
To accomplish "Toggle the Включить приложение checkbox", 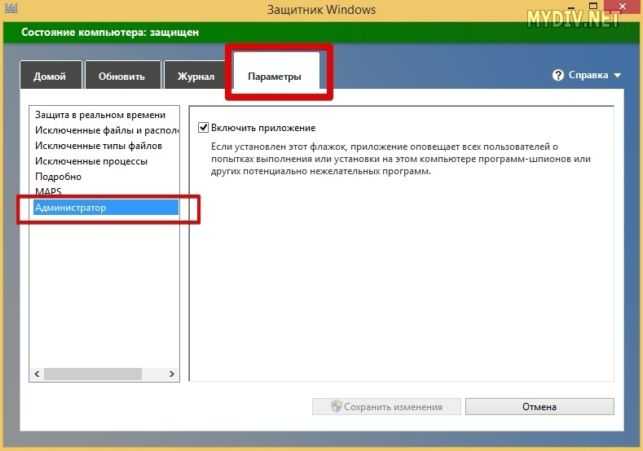I will 203,128.
